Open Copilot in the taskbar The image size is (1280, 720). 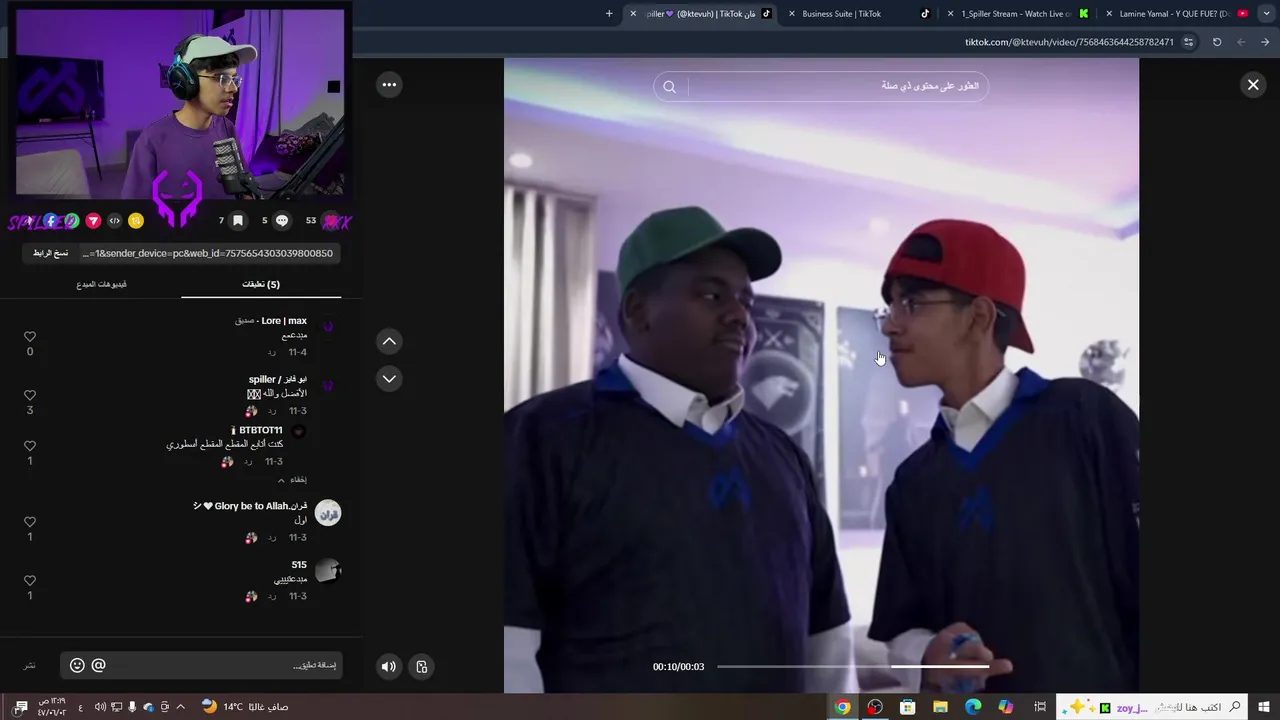[1006, 707]
